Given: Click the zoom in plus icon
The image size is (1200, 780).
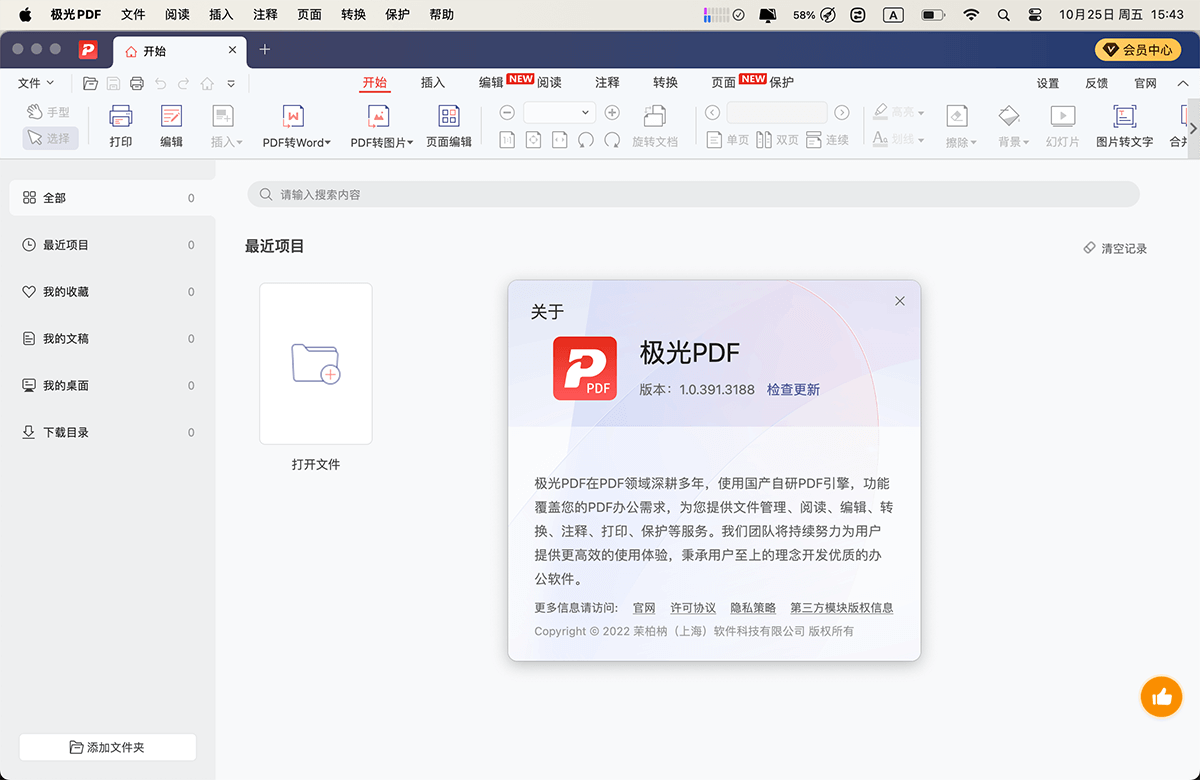Looking at the screenshot, I should coord(612,113).
